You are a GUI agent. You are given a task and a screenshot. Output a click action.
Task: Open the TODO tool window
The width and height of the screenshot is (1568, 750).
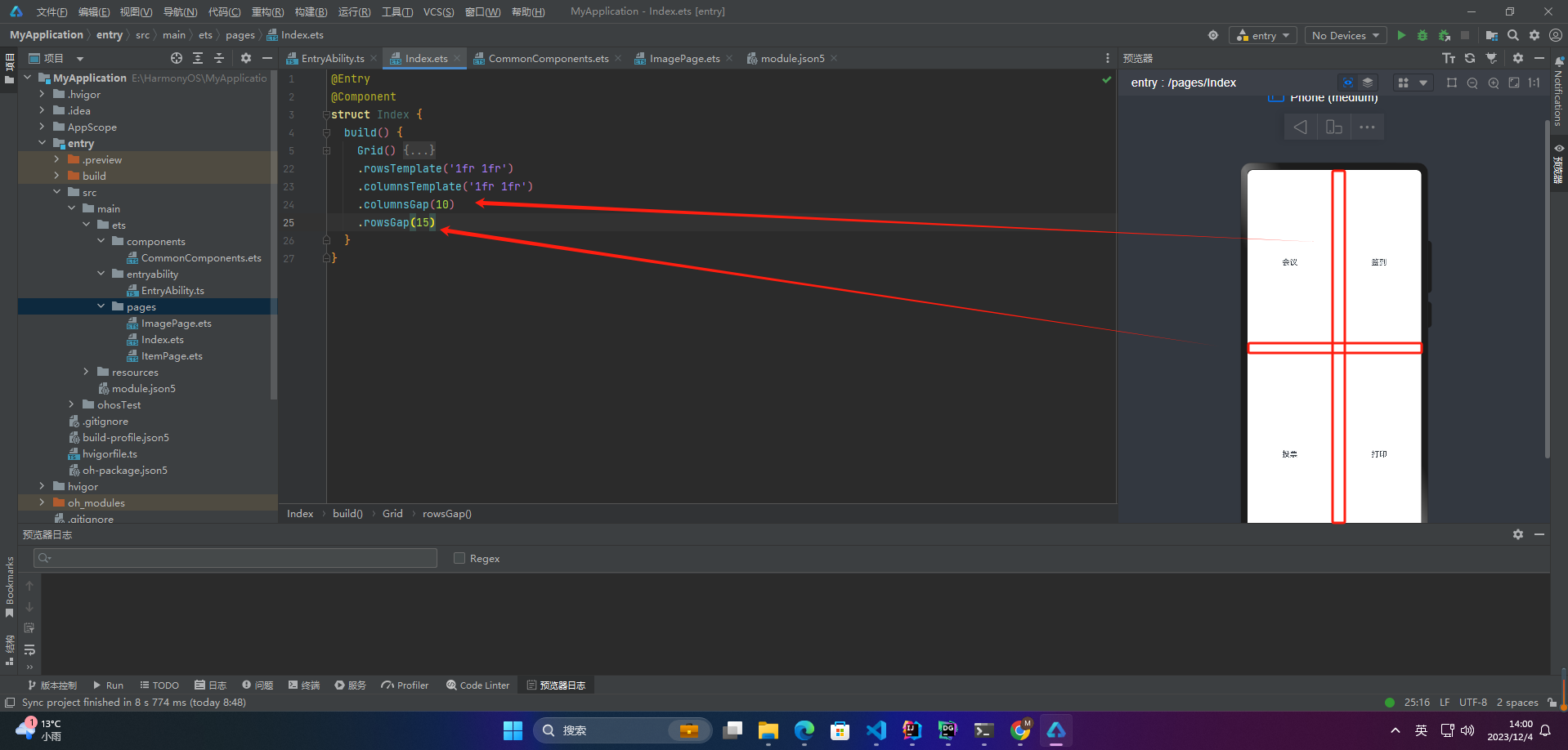(159, 685)
